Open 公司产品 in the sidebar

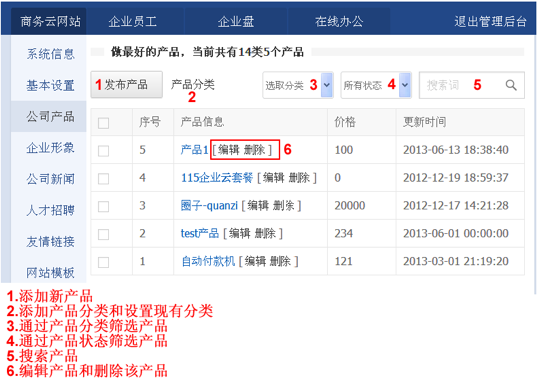point(50,117)
